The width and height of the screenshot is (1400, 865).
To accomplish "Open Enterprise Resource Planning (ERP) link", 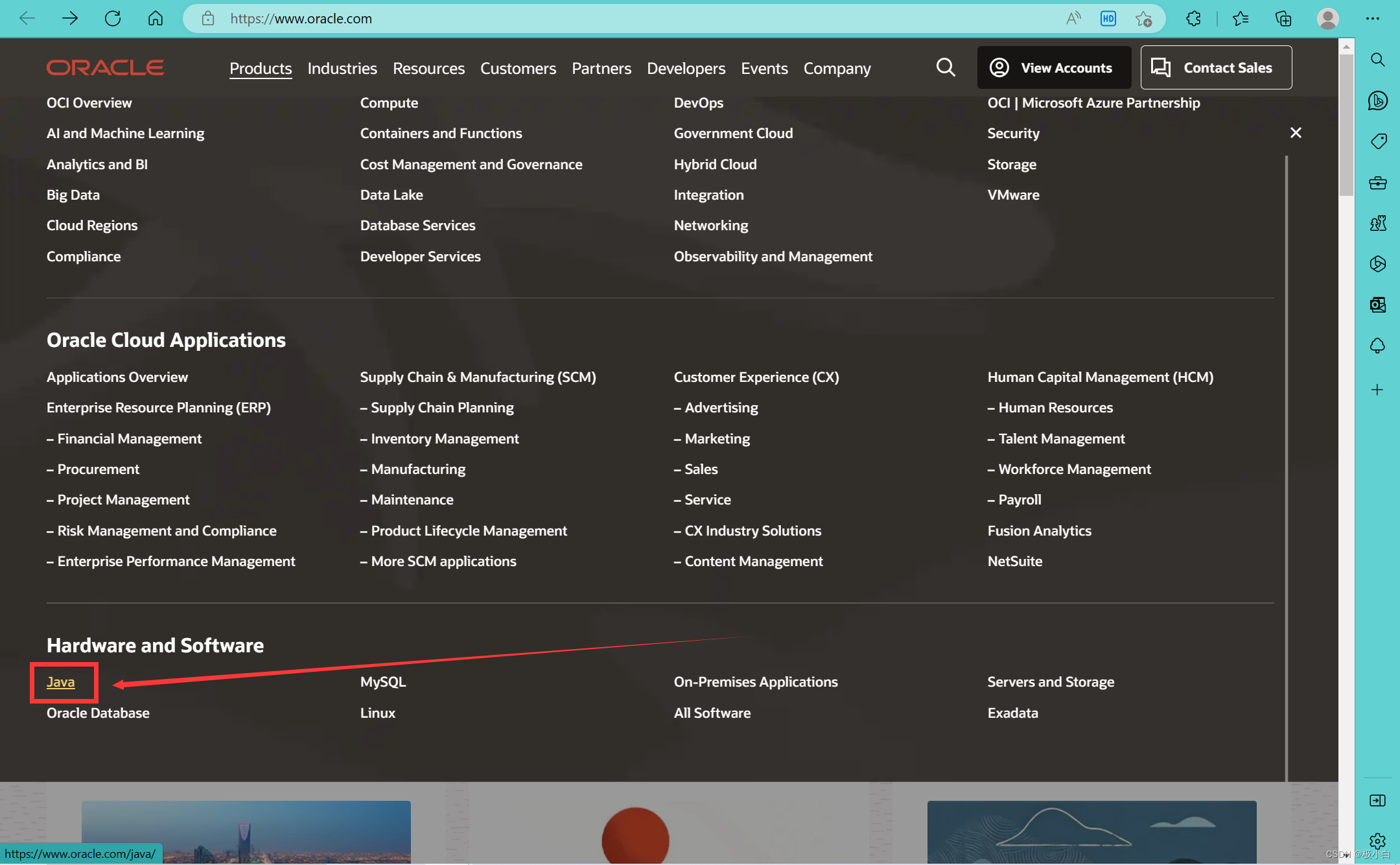I will click(x=159, y=407).
